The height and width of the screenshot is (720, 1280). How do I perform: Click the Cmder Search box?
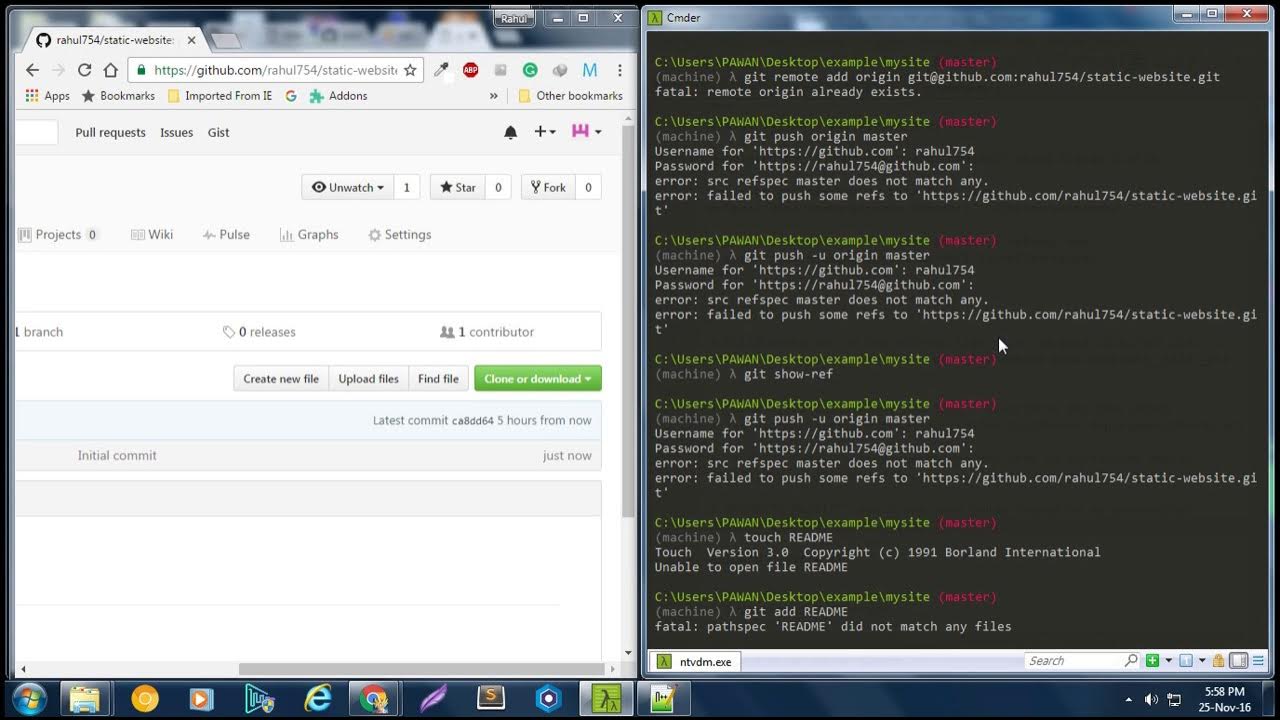coord(1082,661)
